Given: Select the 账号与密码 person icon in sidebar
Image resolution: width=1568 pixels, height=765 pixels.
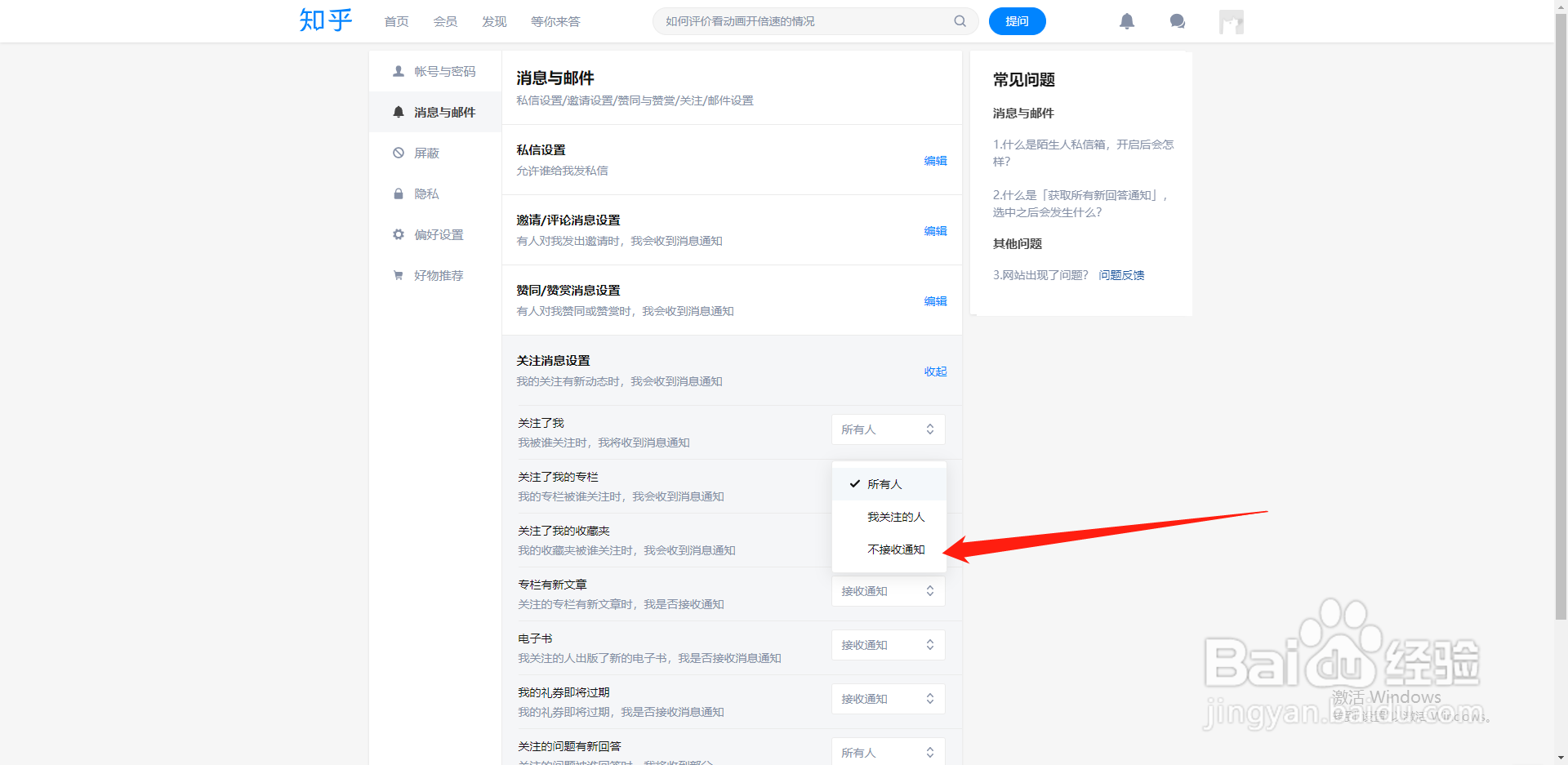Looking at the screenshot, I should 399,71.
